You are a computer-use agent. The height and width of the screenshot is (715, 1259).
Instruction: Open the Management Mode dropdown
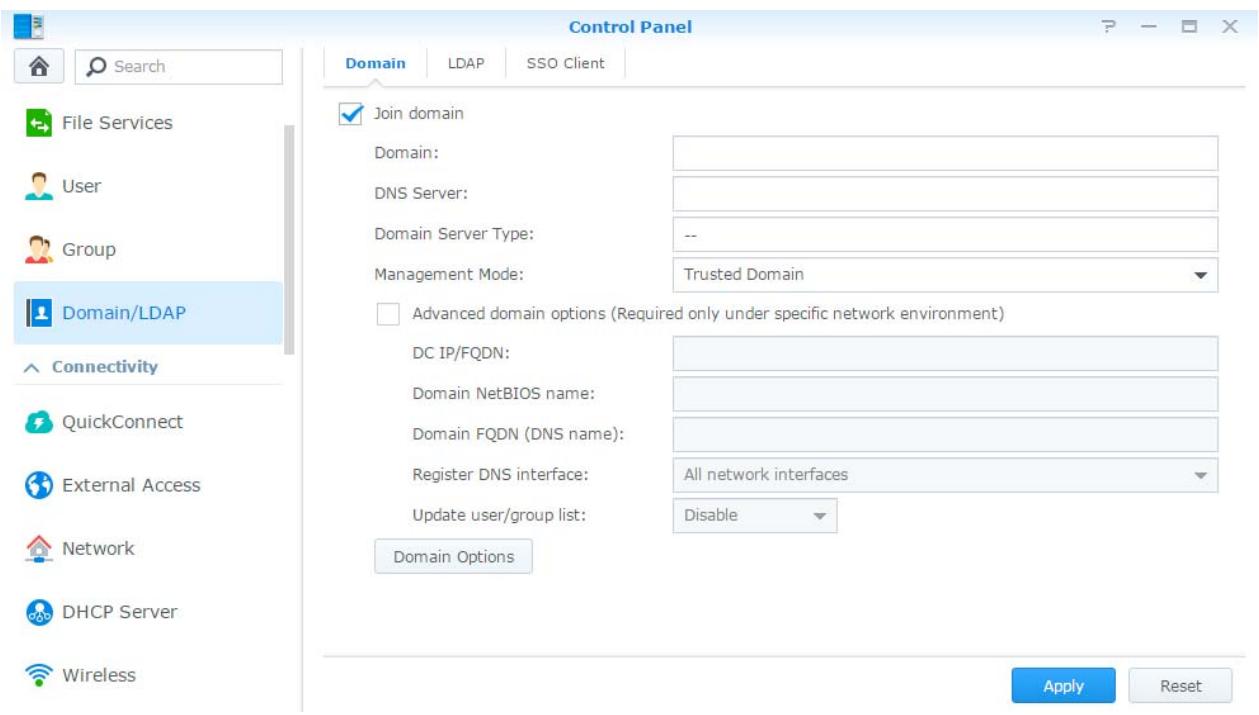click(x=945, y=273)
